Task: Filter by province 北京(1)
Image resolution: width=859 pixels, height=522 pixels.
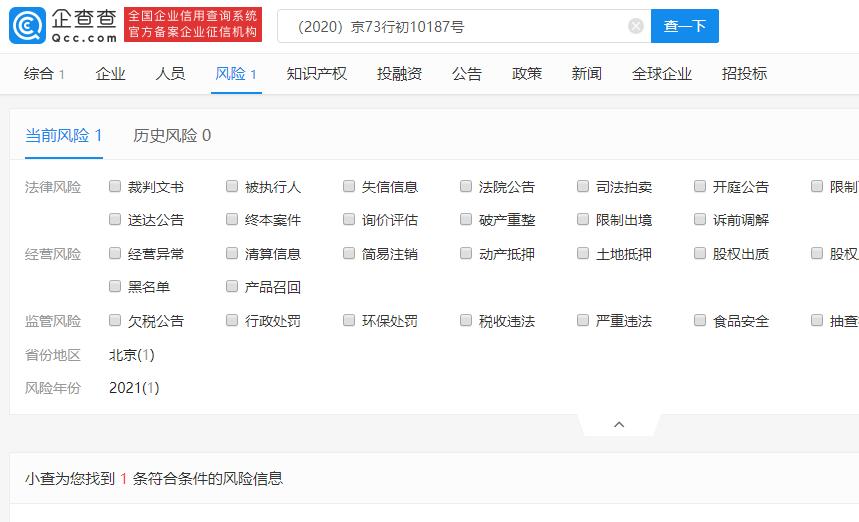Action: 131,355
